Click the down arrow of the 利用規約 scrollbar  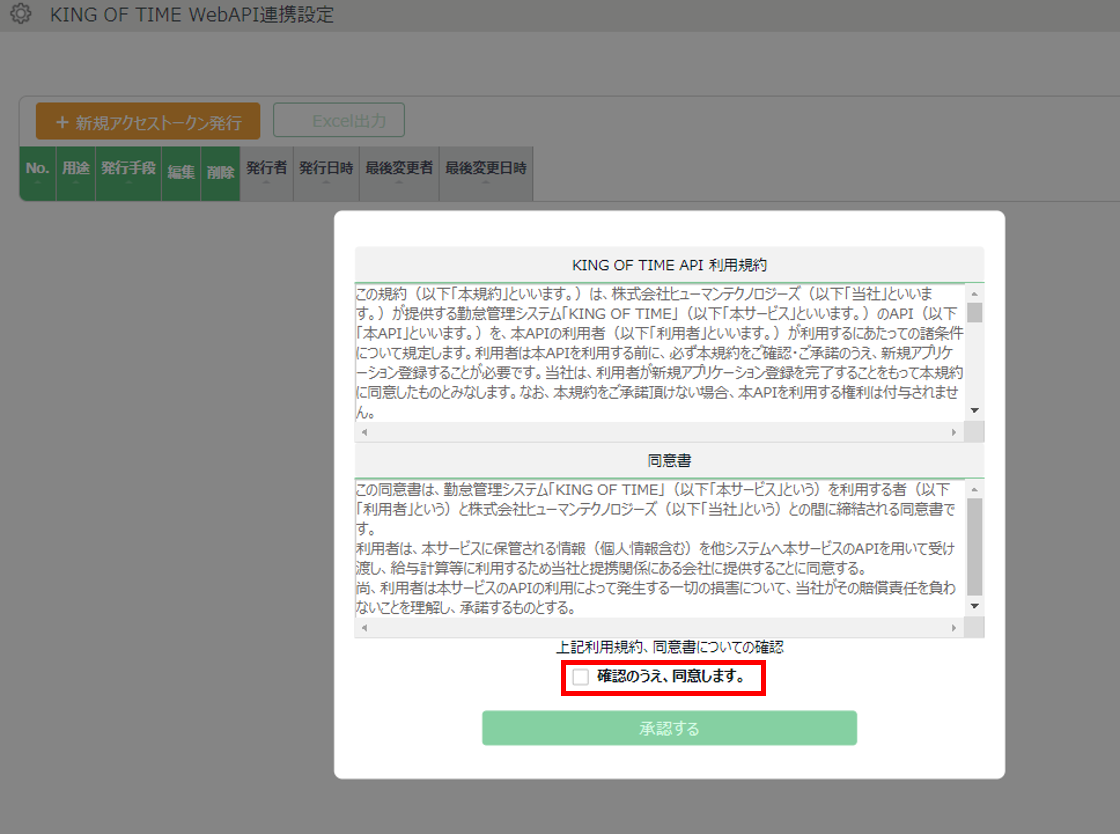pos(974,411)
